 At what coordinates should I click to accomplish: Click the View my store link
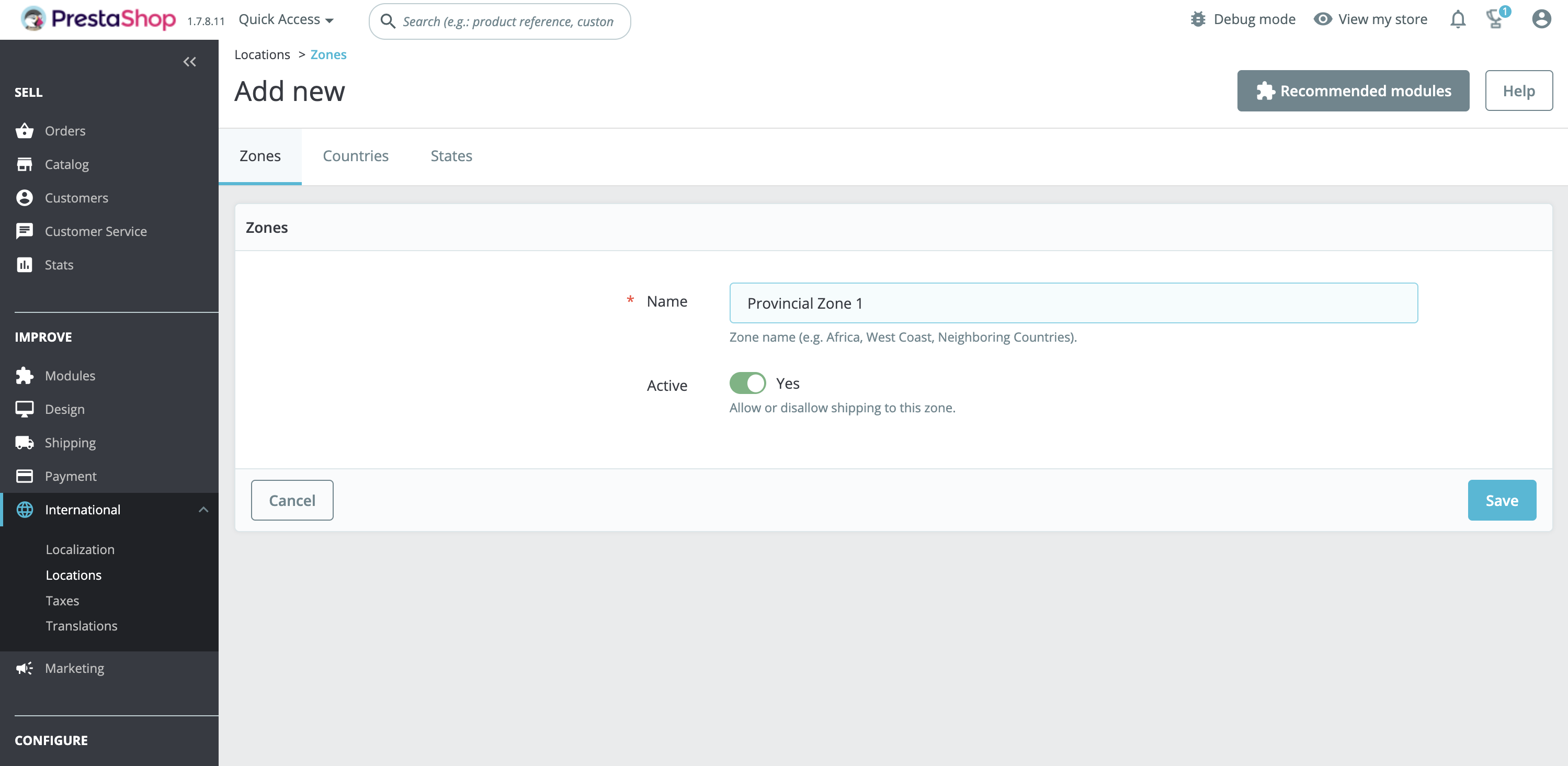pyautogui.click(x=1382, y=19)
